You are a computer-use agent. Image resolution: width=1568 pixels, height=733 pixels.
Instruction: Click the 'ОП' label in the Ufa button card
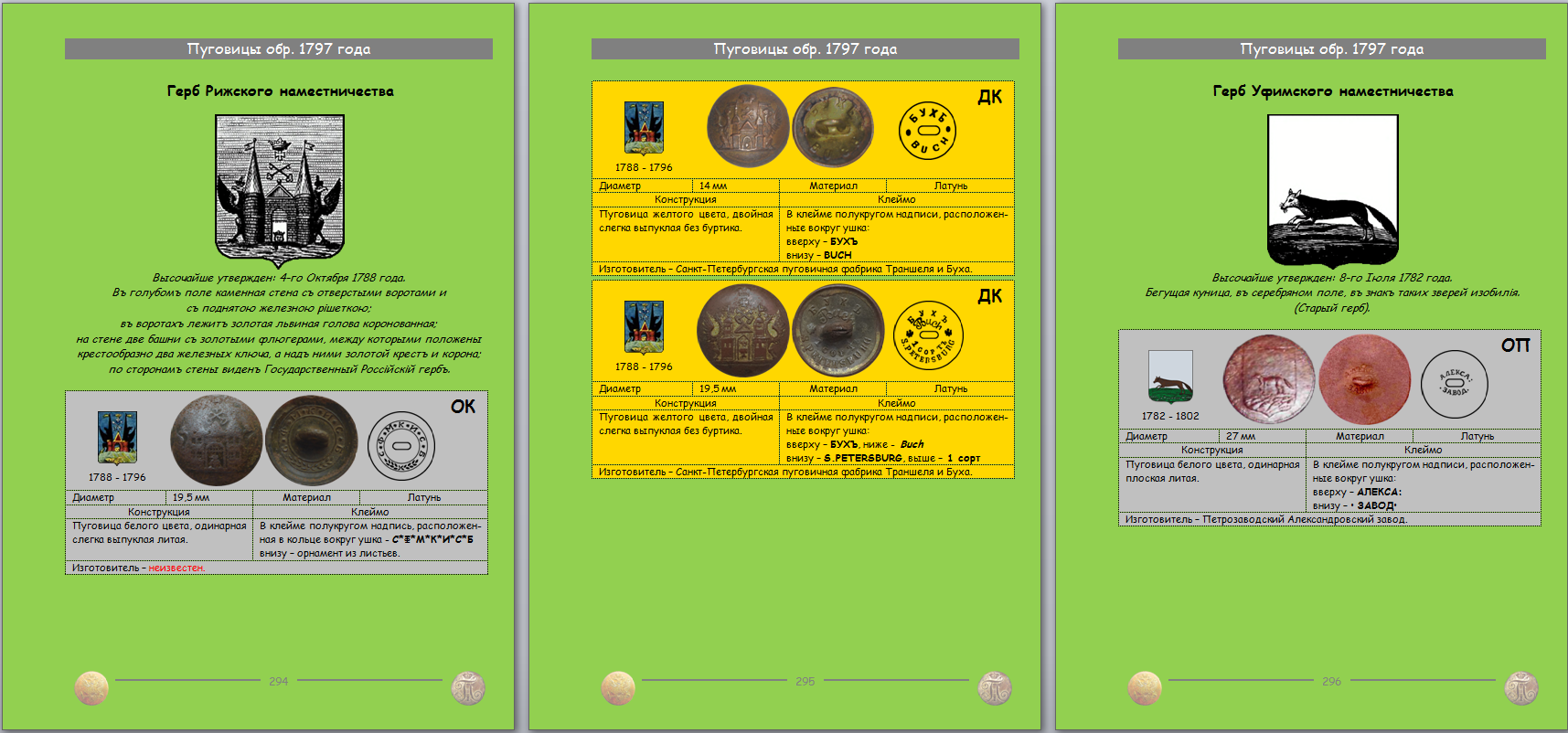pyautogui.click(x=1515, y=345)
